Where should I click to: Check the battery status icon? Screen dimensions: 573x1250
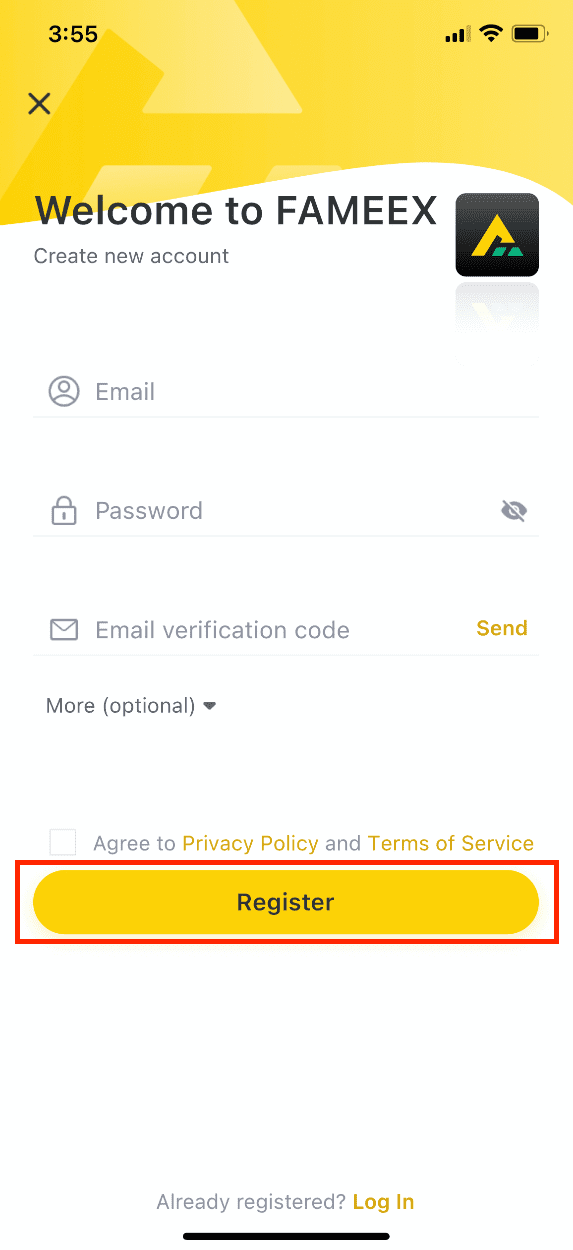point(528,34)
